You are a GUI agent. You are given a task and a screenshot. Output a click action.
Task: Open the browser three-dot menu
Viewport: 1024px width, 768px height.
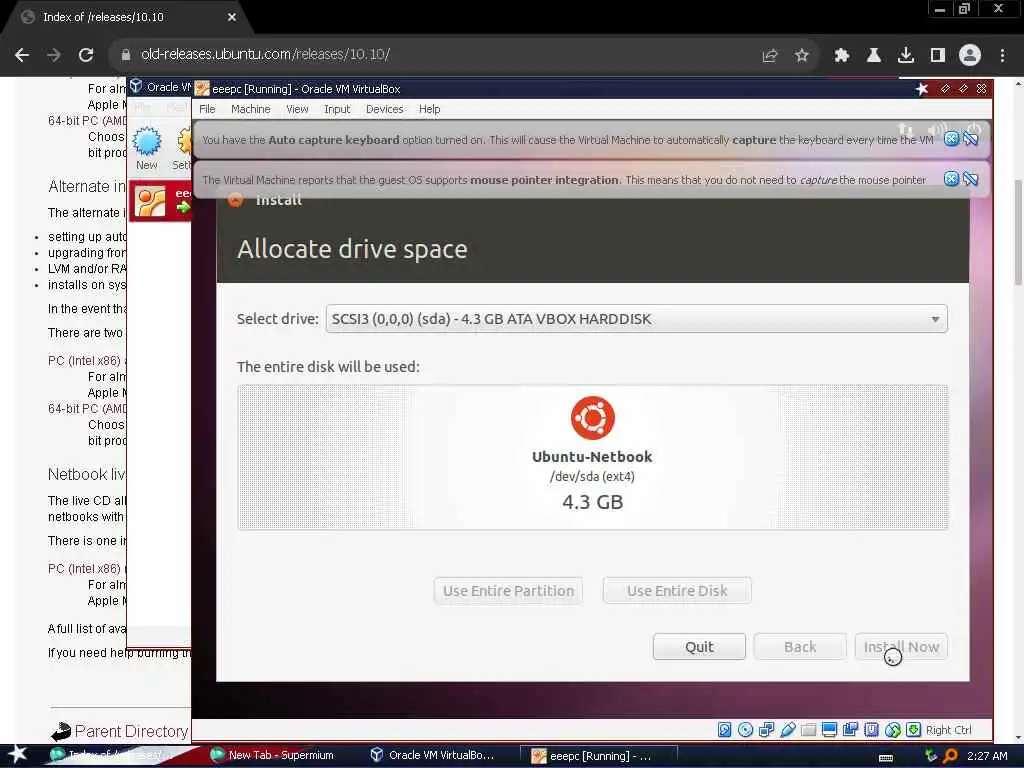[1002, 56]
